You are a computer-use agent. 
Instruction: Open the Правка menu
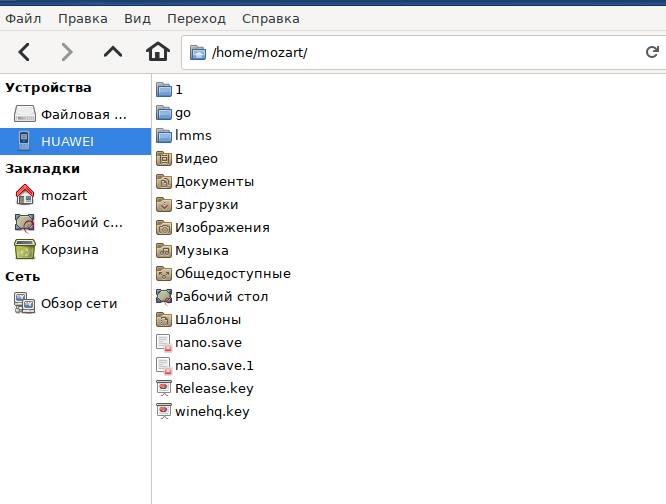(83, 19)
